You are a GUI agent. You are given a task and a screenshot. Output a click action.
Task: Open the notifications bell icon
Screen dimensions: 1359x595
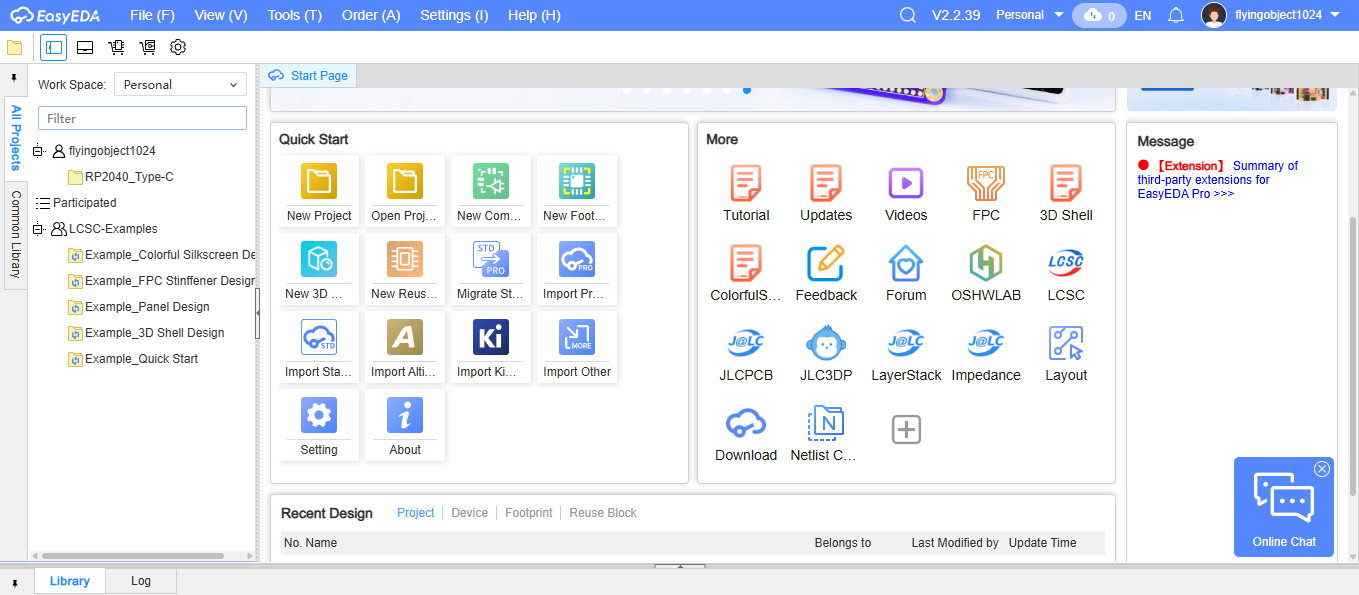click(x=1176, y=15)
